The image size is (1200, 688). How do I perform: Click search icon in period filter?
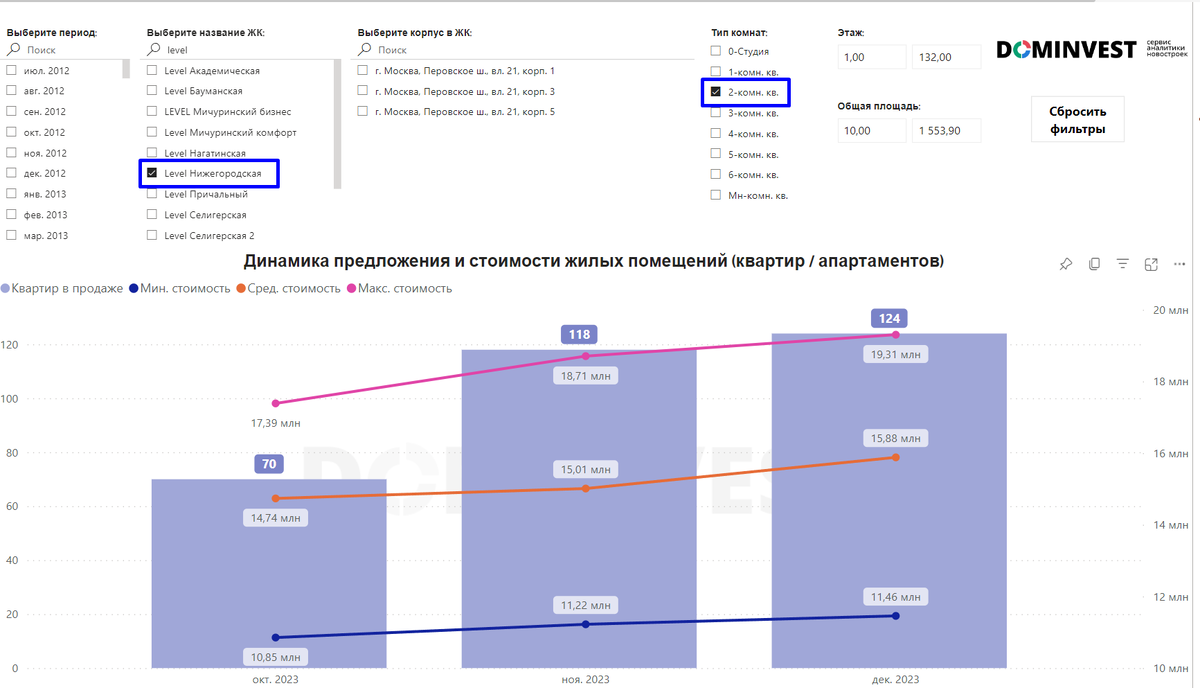pos(13,49)
